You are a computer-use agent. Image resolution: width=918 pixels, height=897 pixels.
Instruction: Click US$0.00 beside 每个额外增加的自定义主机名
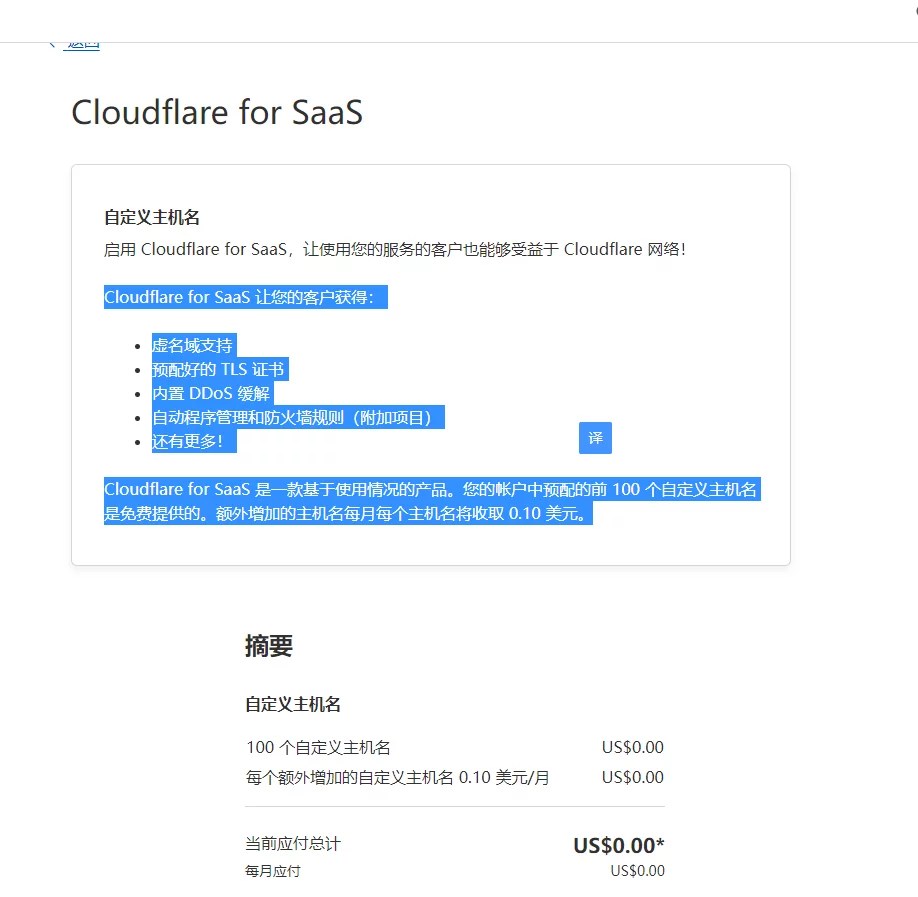pos(633,778)
